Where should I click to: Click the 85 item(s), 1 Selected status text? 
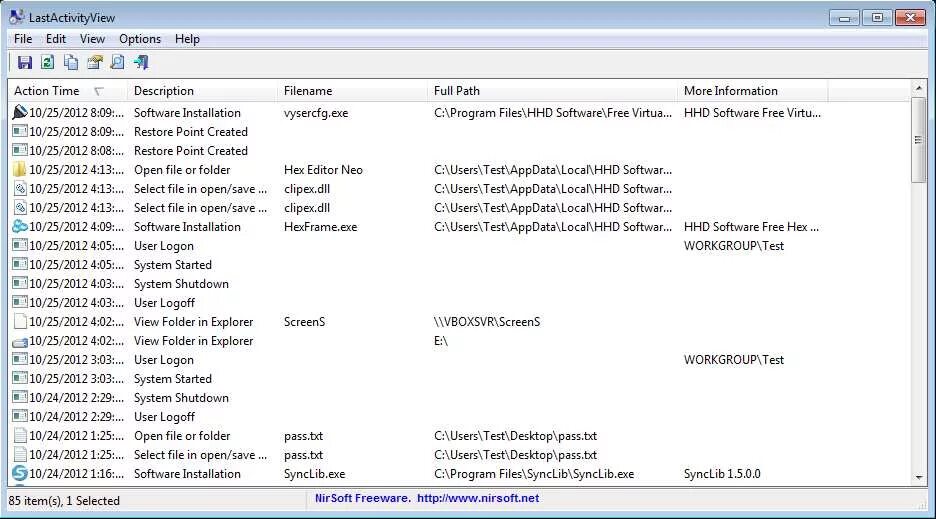click(x=64, y=500)
